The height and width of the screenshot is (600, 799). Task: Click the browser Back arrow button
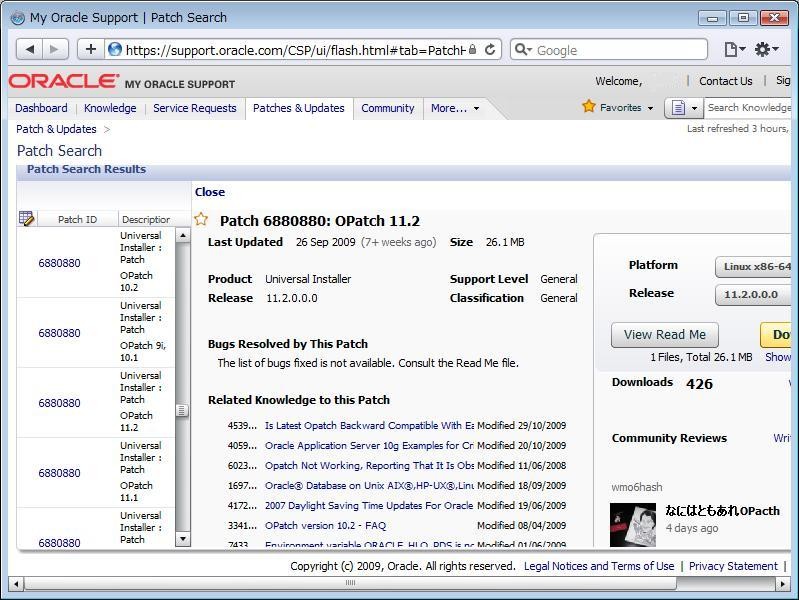(30, 49)
